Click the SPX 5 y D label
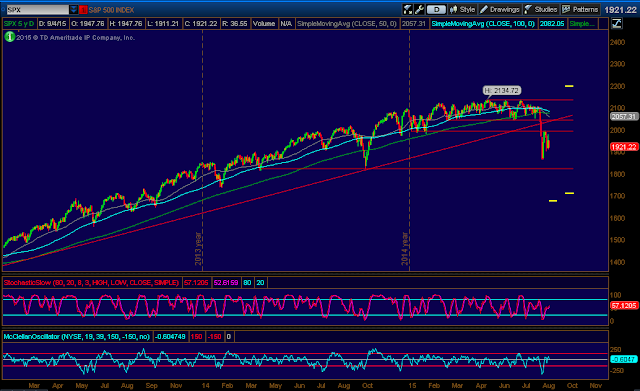 [x=19, y=24]
